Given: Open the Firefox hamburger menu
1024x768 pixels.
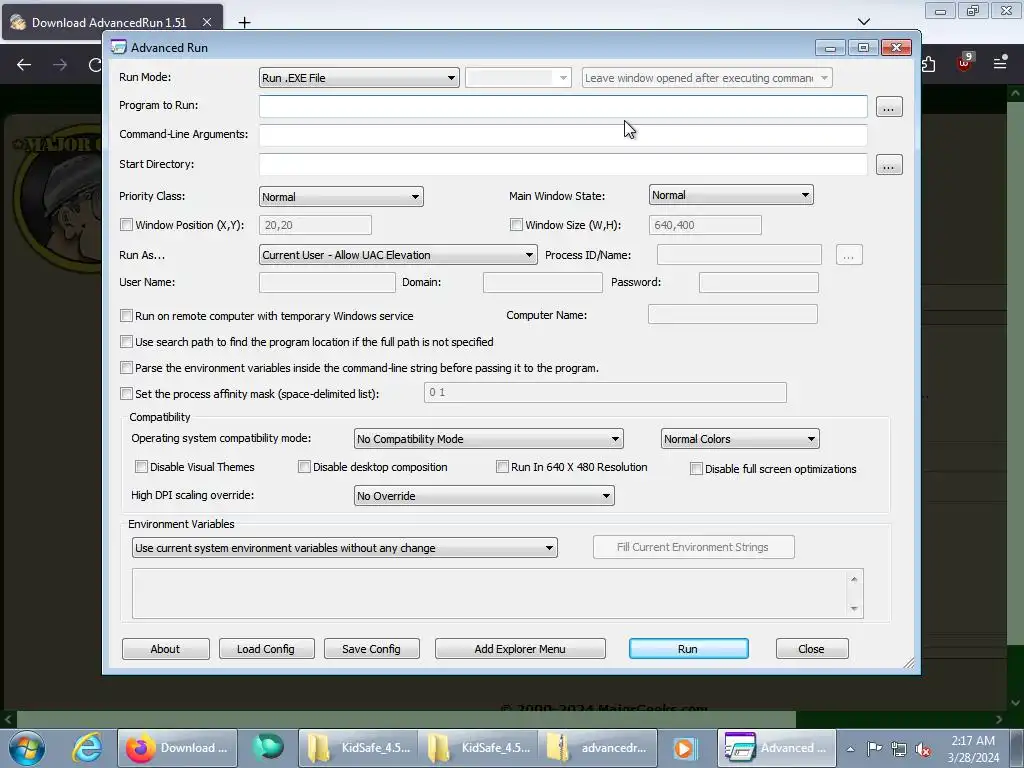Looking at the screenshot, I should [x=999, y=63].
